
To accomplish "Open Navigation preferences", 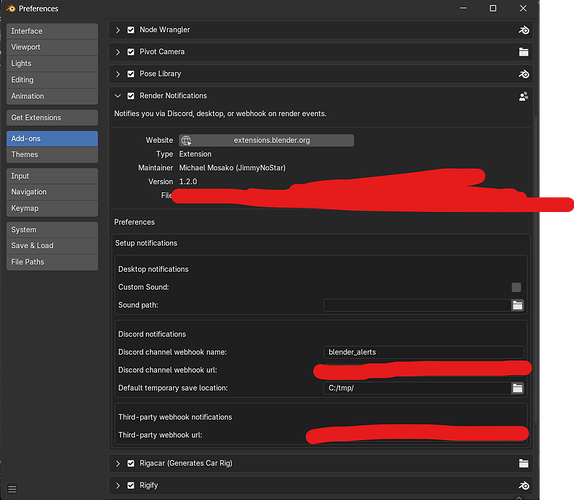I will click(x=52, y=192).
